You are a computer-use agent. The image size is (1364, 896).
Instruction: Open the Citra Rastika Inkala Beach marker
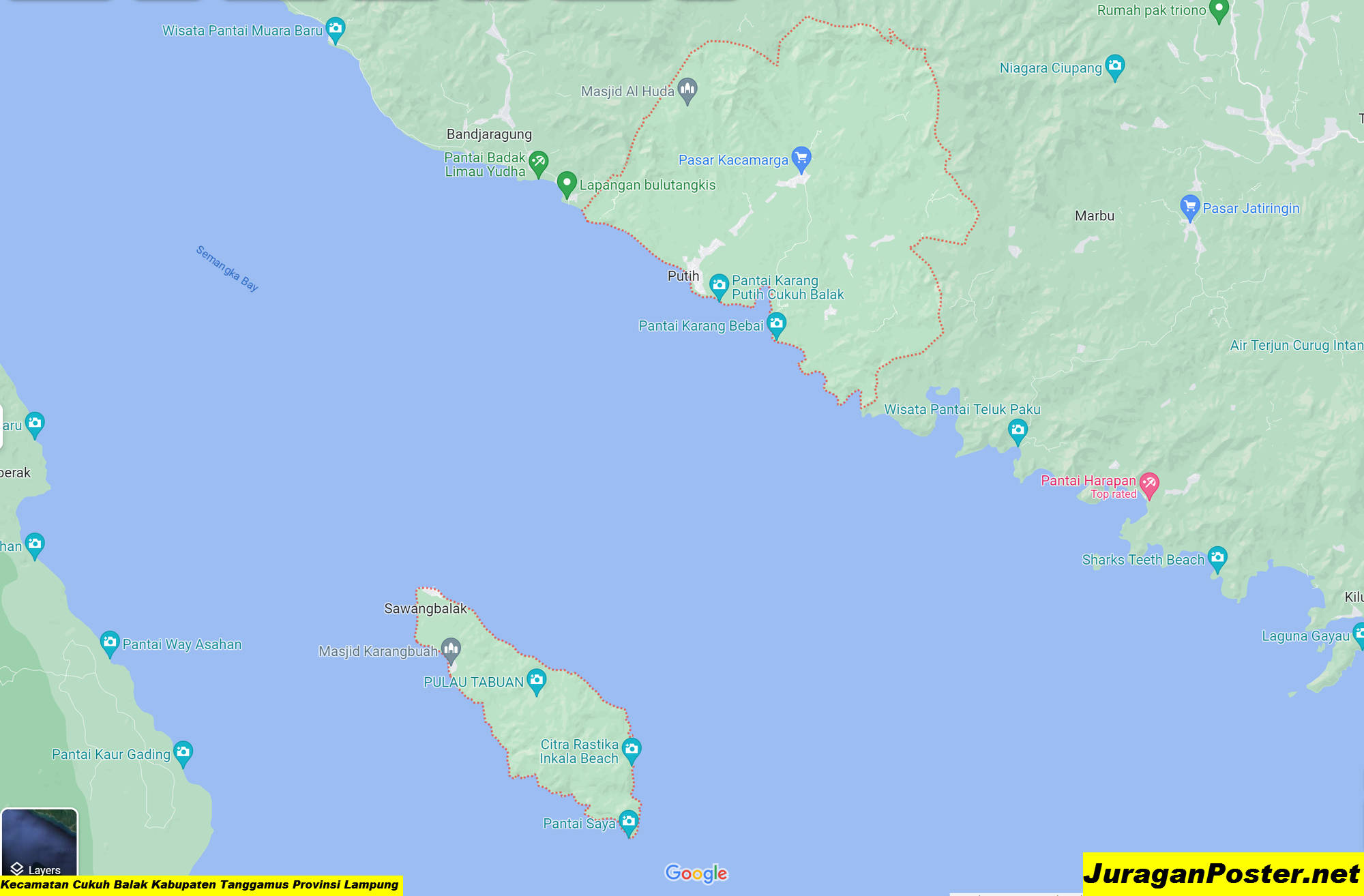coord(632,751)
